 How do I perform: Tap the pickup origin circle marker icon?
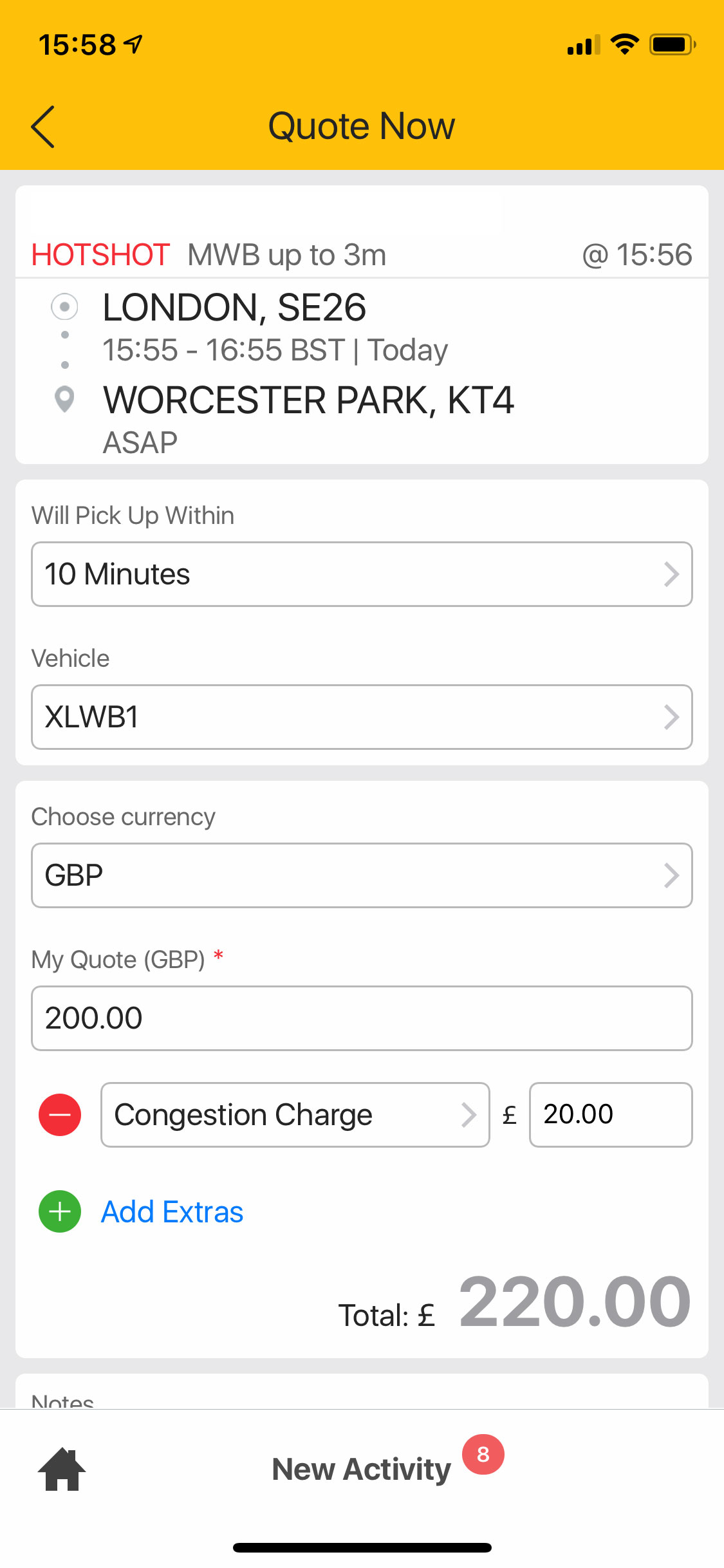(64, 307)
